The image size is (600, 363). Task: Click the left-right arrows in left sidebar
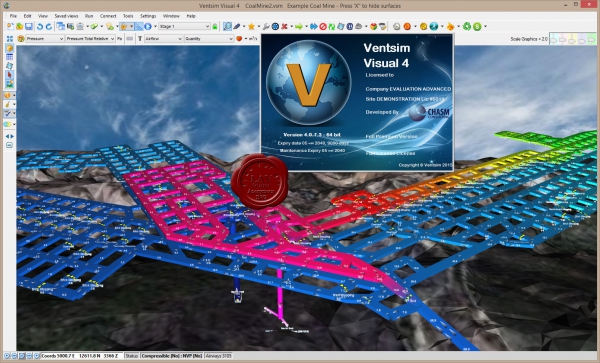pos(10,136)
